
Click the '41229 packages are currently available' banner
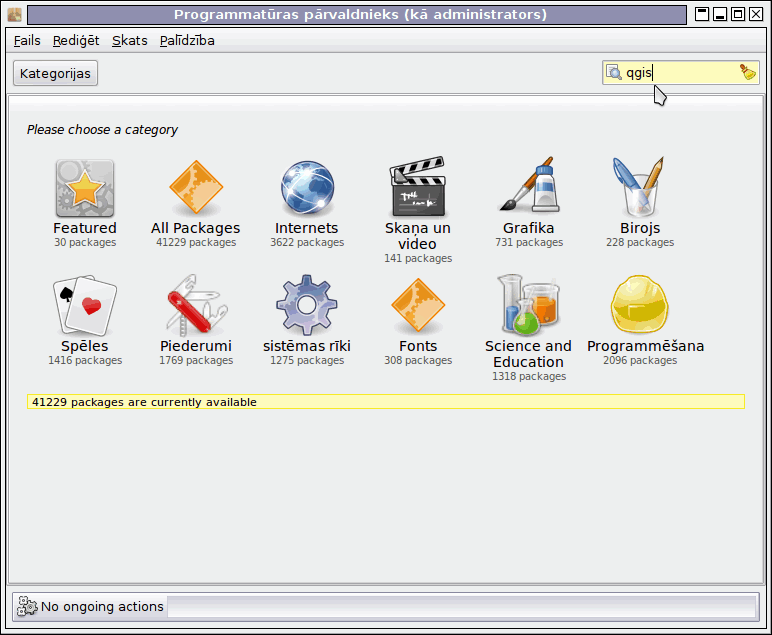point(386,402)
